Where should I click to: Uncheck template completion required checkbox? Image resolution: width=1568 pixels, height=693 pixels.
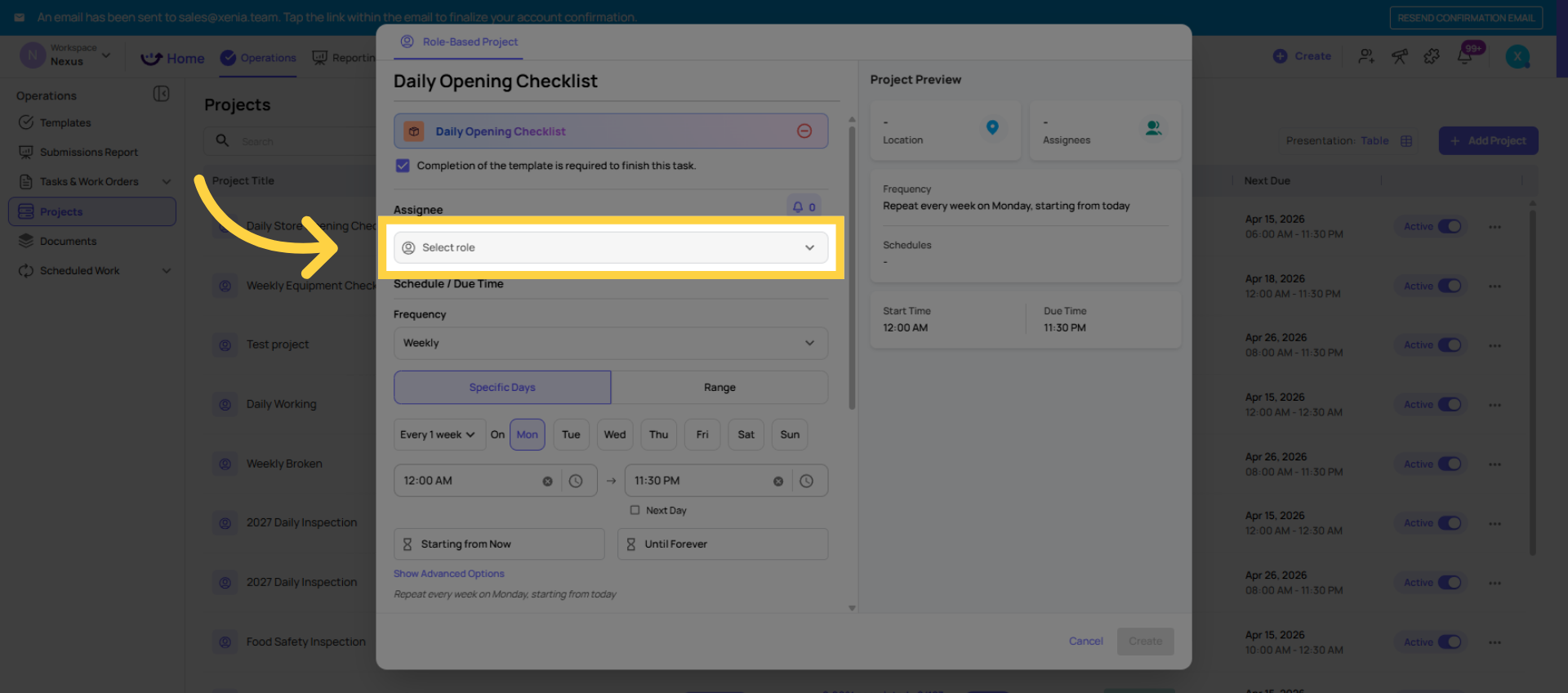point(403,166)
